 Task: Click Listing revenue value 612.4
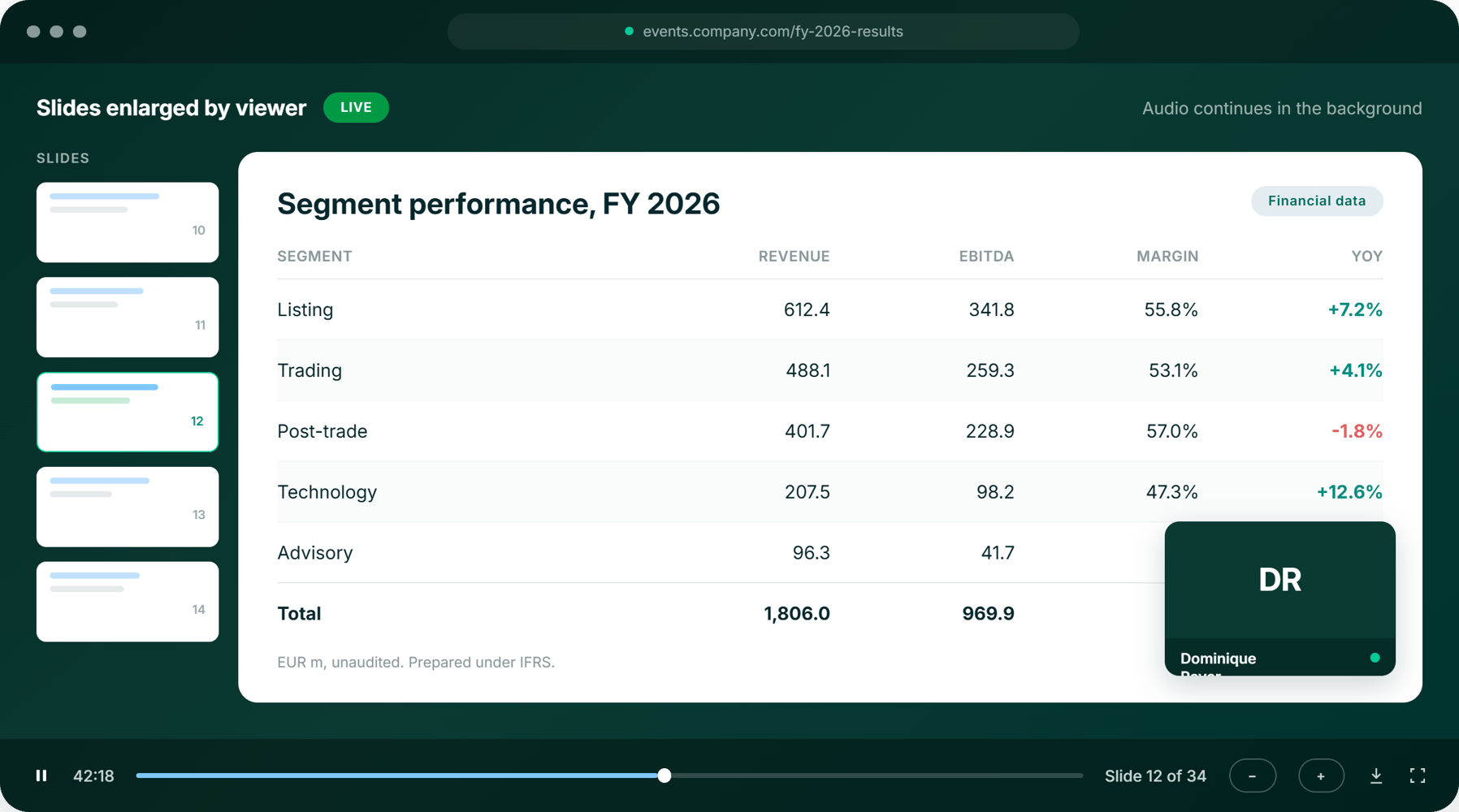coord(807,309)
